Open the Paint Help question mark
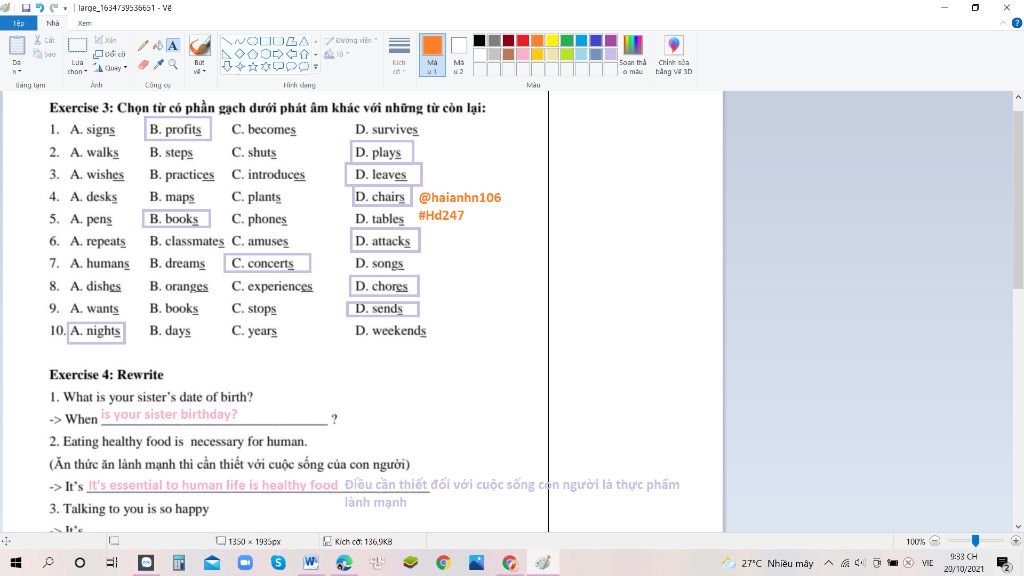The image size is (1024, 576). 1017,23
